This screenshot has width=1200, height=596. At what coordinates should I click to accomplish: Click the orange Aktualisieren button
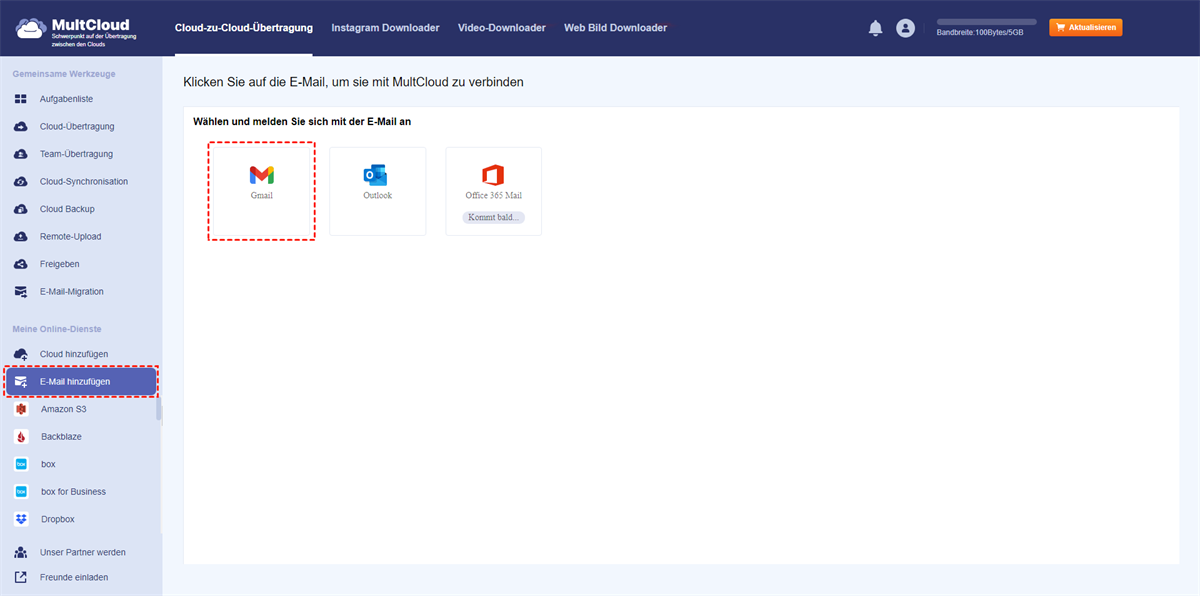pyautogui.click(x=1086, y=28)
